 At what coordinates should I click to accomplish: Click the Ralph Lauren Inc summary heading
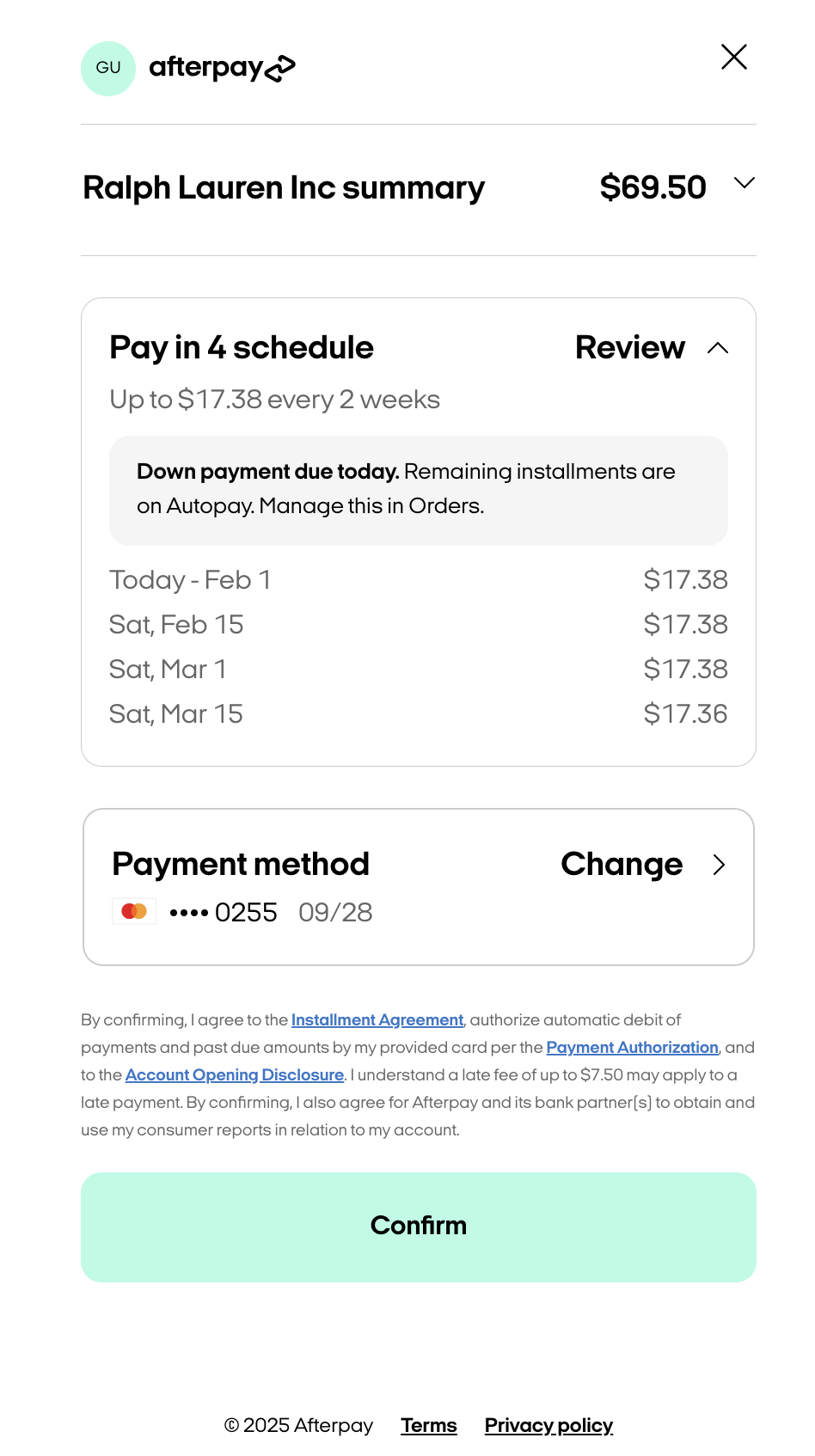click(x=284, y=188)
